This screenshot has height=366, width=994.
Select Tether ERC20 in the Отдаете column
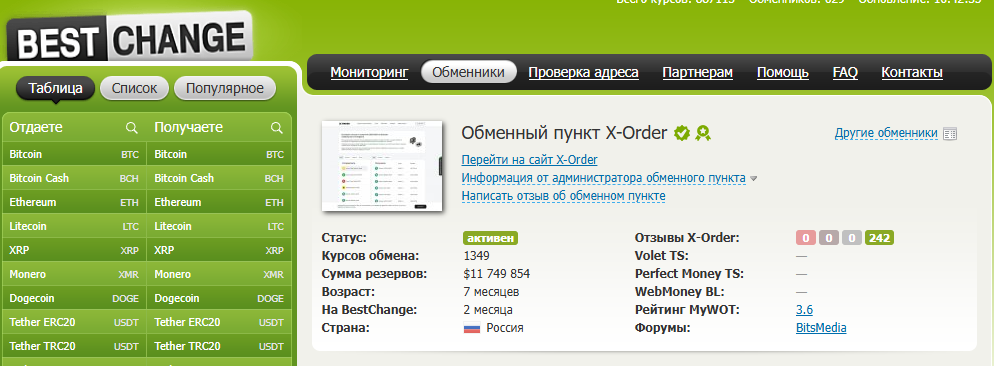point(74,322)
